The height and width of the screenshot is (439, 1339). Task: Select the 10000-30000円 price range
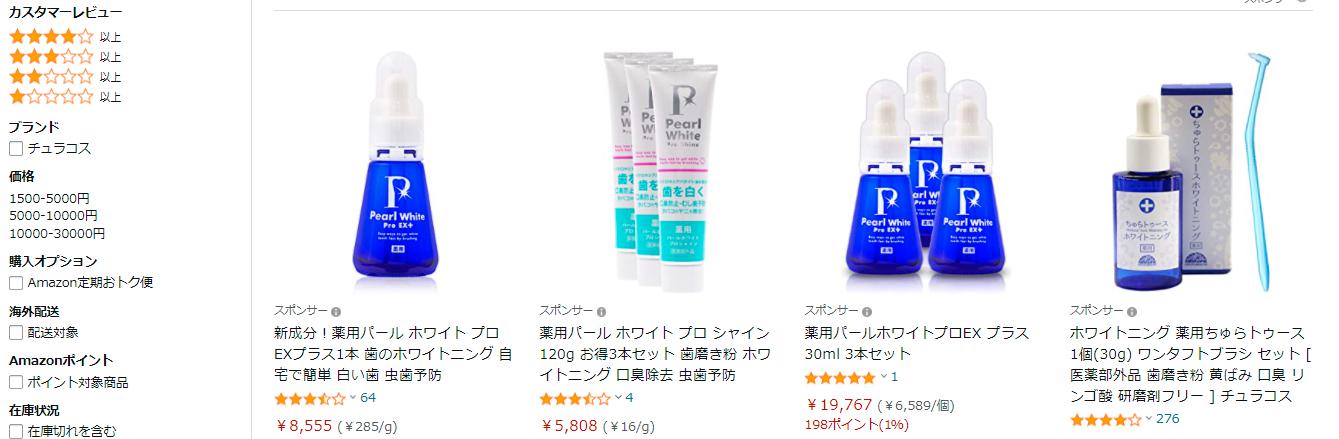57,234
